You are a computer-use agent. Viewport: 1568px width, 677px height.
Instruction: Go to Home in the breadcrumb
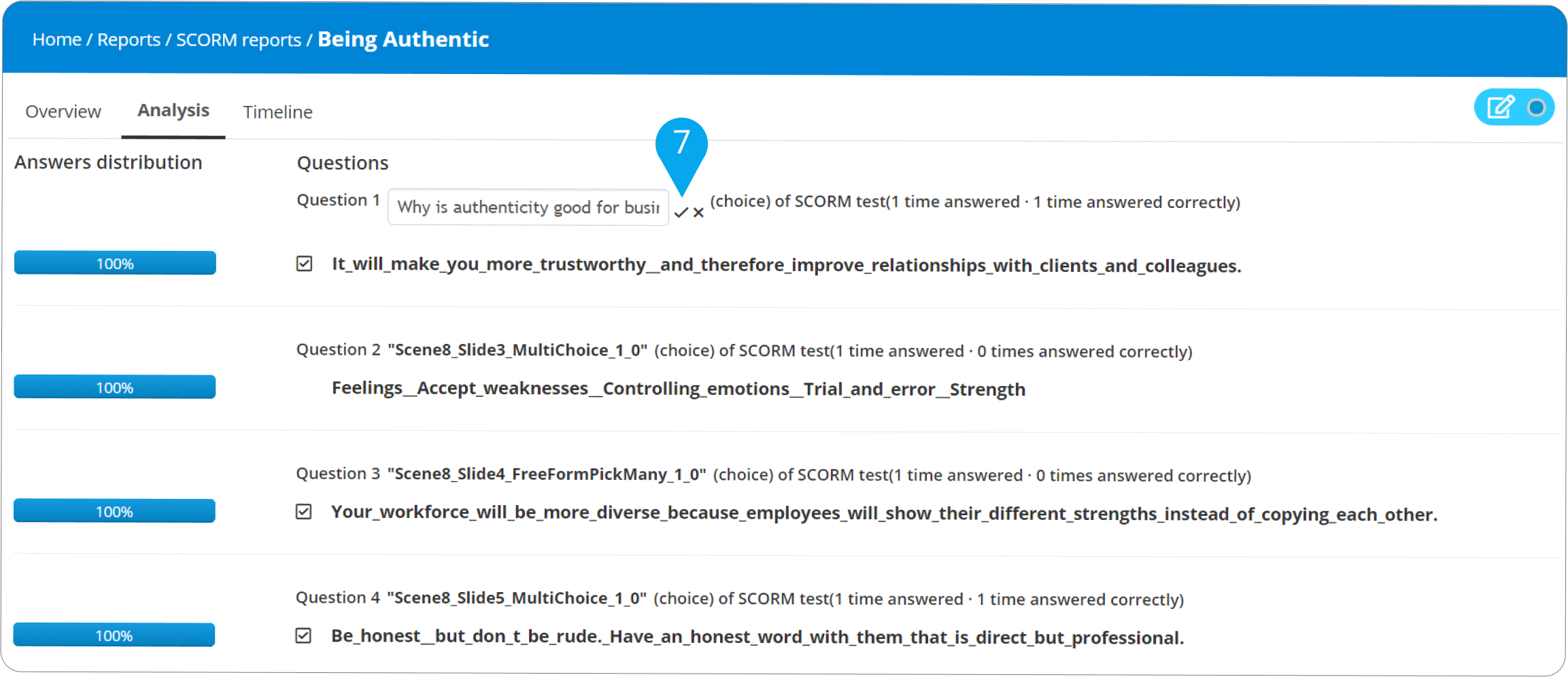click(x=57, y=39)
